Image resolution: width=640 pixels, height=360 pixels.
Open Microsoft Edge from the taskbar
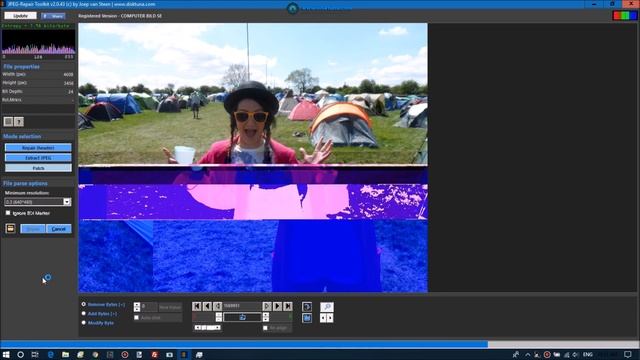(51, 354)
